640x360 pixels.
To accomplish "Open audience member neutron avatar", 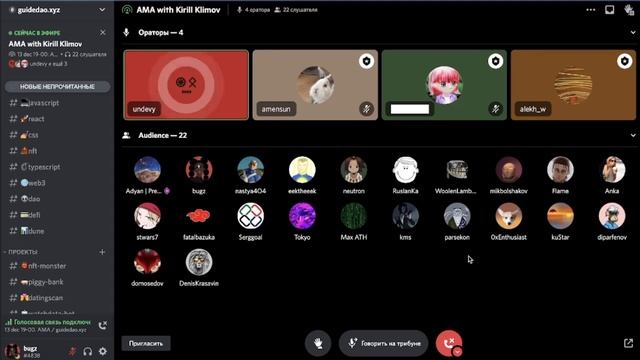I will pos(353,169).
